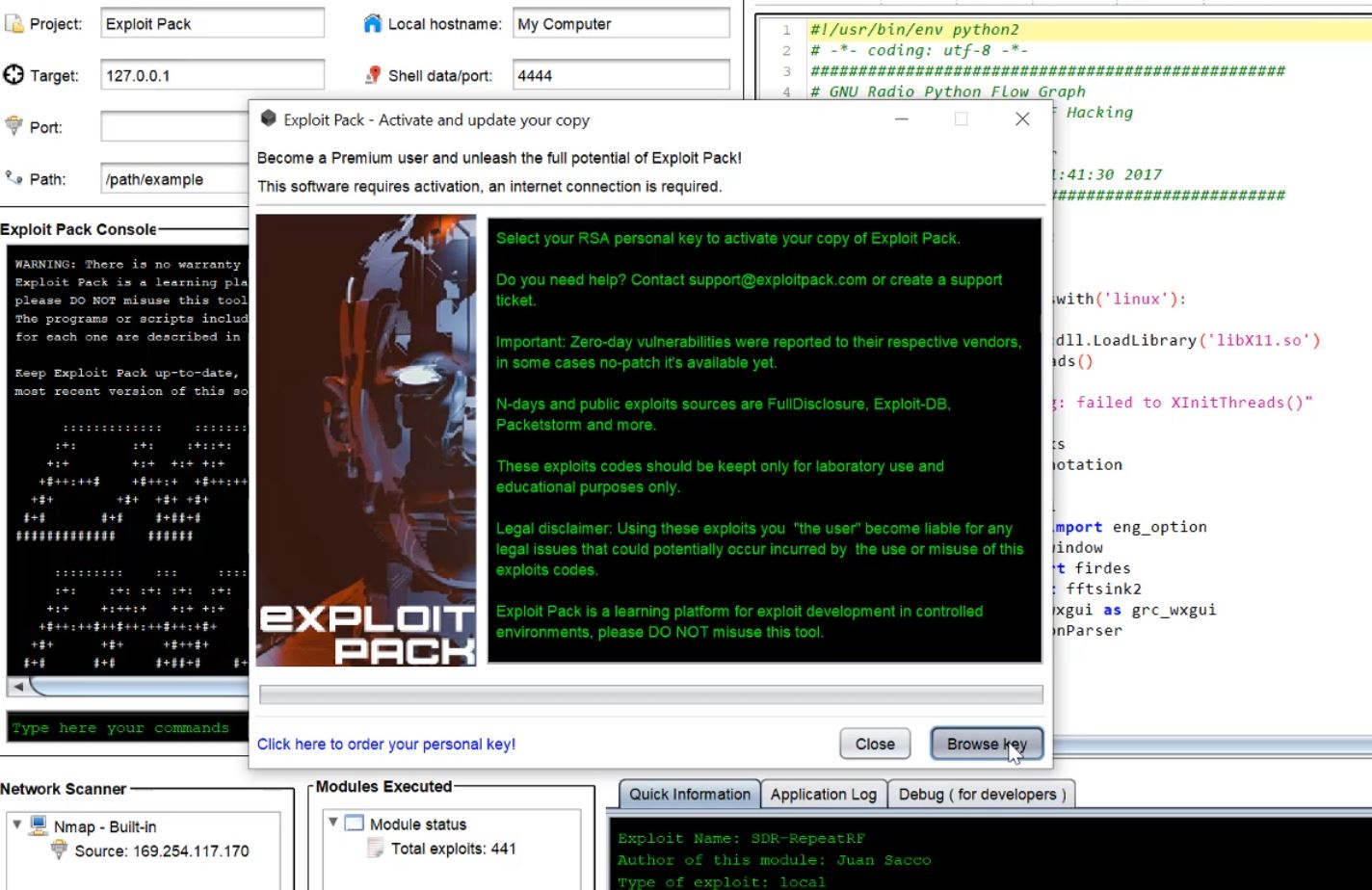Click the 'import eng_option' code line
1372x890 pixels.
click(1130, 527)
